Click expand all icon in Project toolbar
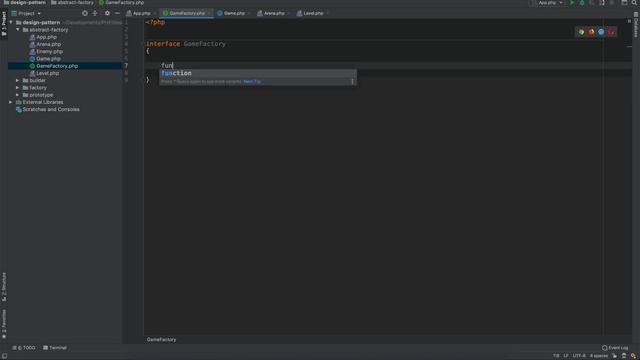 (95, 13)
